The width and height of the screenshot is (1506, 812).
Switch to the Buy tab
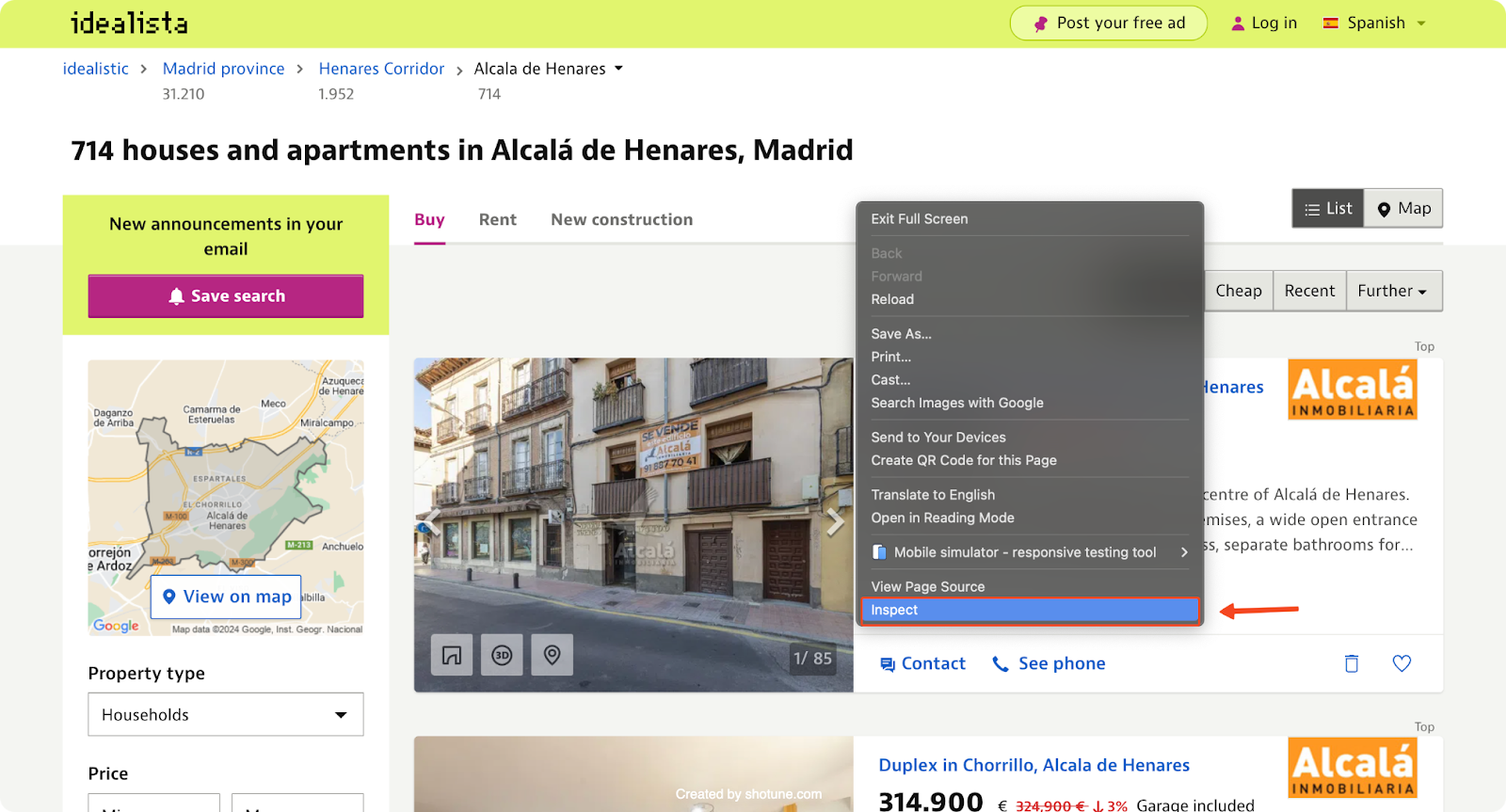pos(429,219)
